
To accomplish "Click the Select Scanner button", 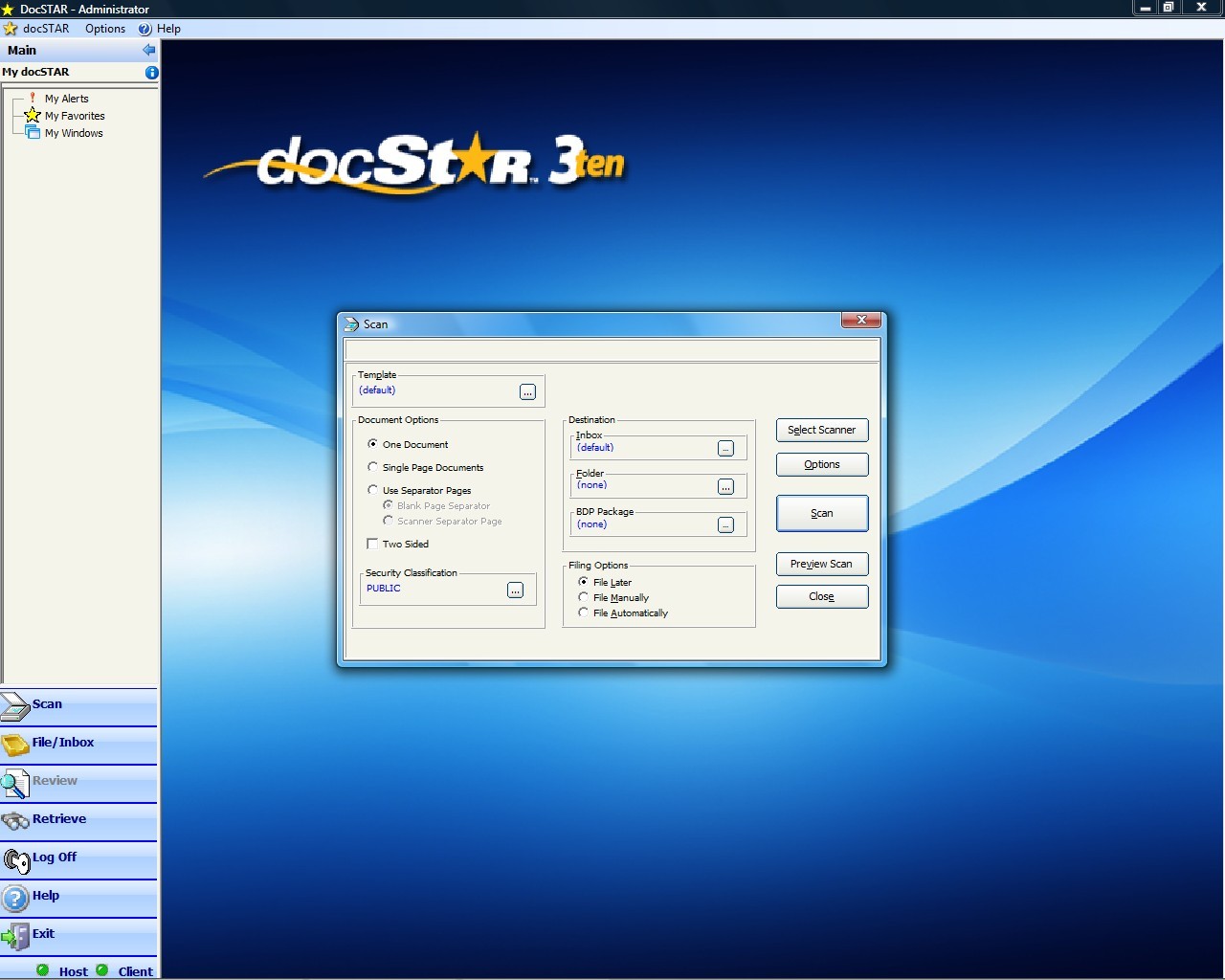I will (x=822, y=431).
